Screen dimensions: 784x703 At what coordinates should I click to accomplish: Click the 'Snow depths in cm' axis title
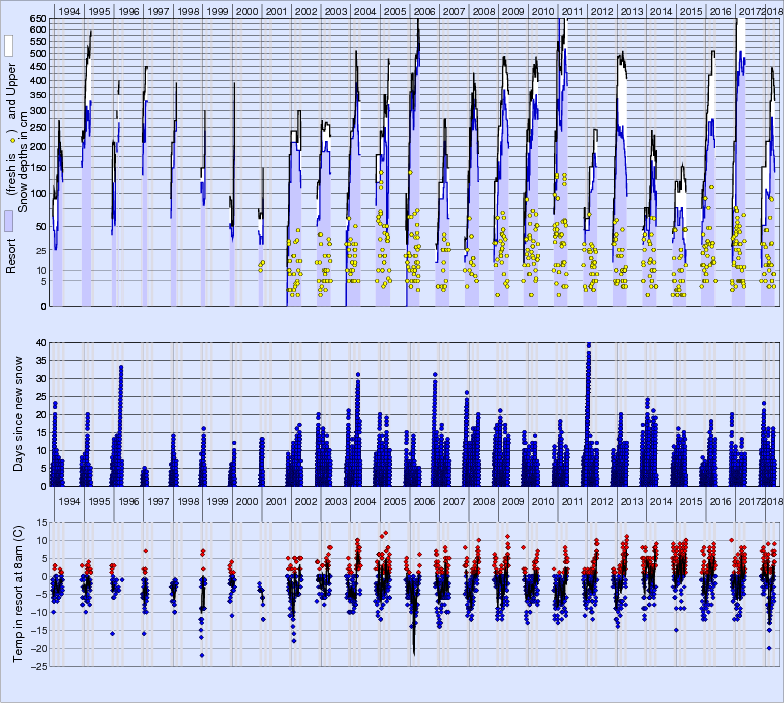pyautogui.click(x=23, y=162)
